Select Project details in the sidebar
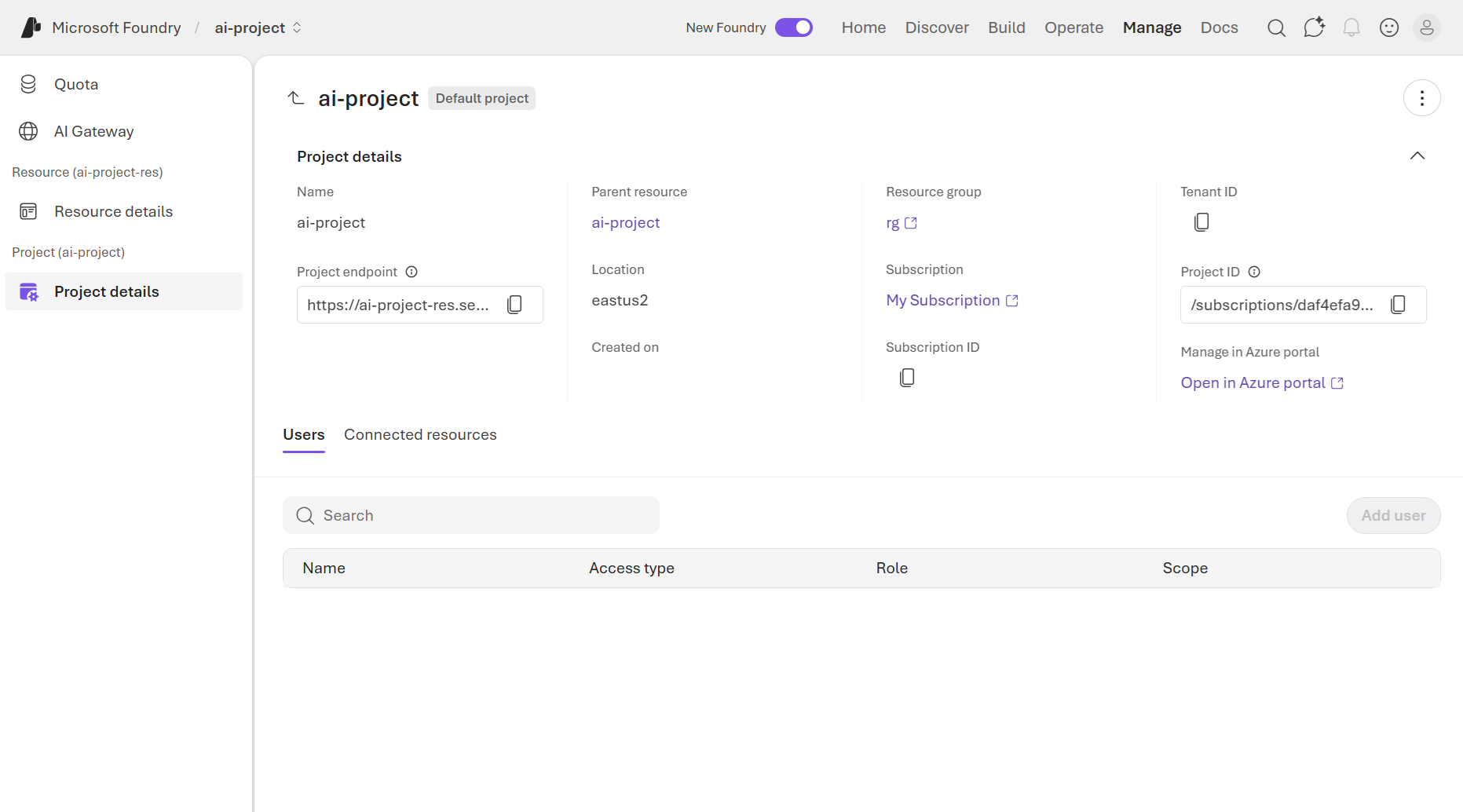 [124, 291]
